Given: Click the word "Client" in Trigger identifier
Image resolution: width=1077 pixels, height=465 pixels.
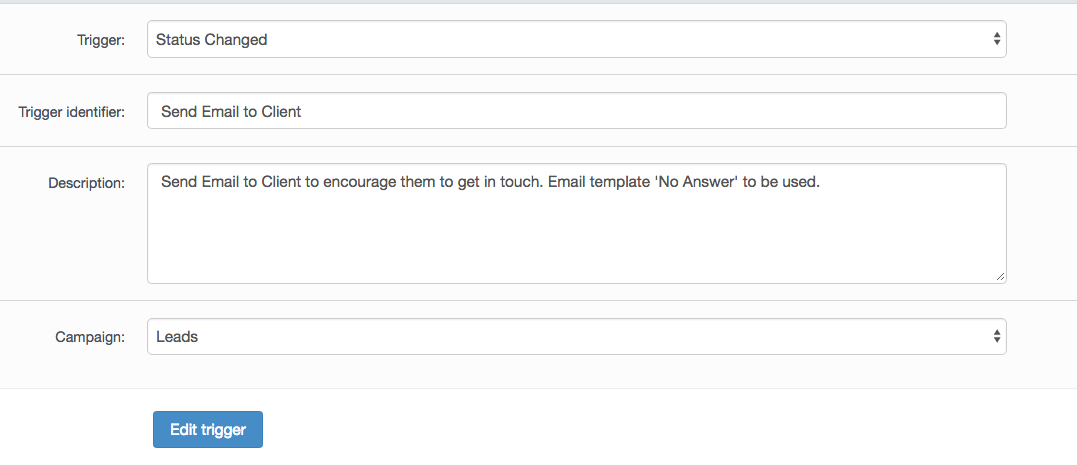Looking at the screenshot, I should 281,111.
